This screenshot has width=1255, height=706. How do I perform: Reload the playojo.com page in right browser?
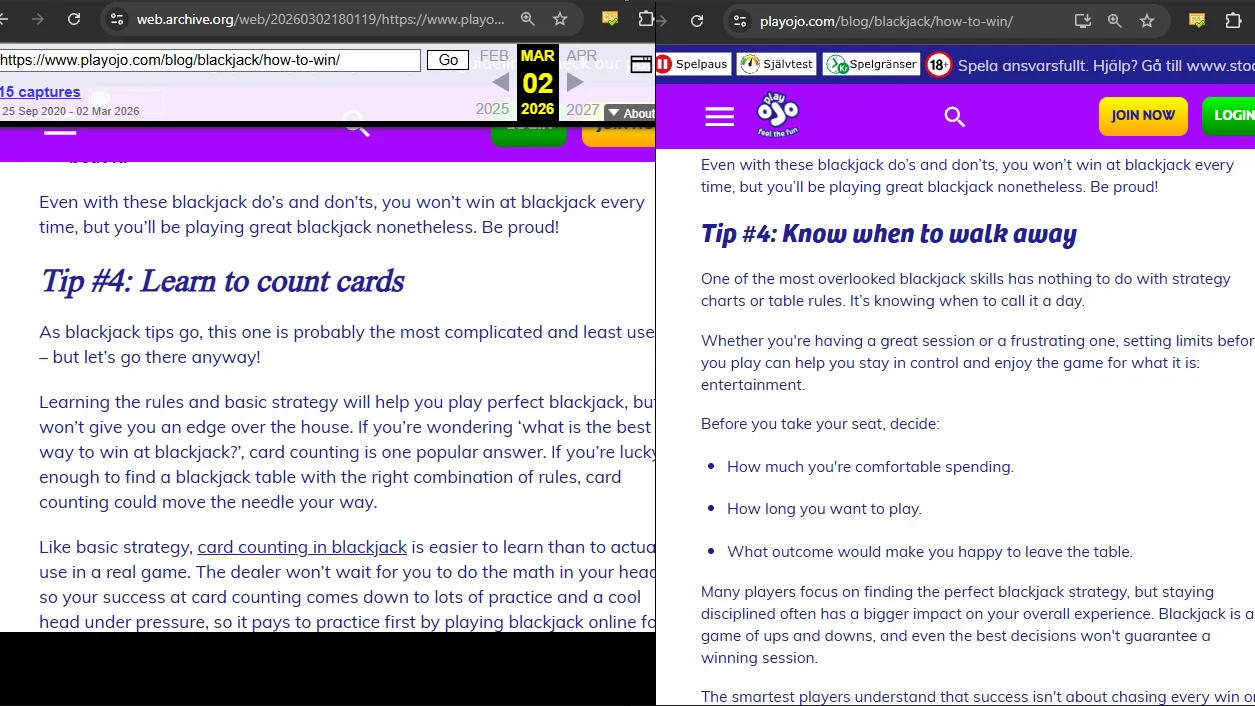(x=697, y=20)
